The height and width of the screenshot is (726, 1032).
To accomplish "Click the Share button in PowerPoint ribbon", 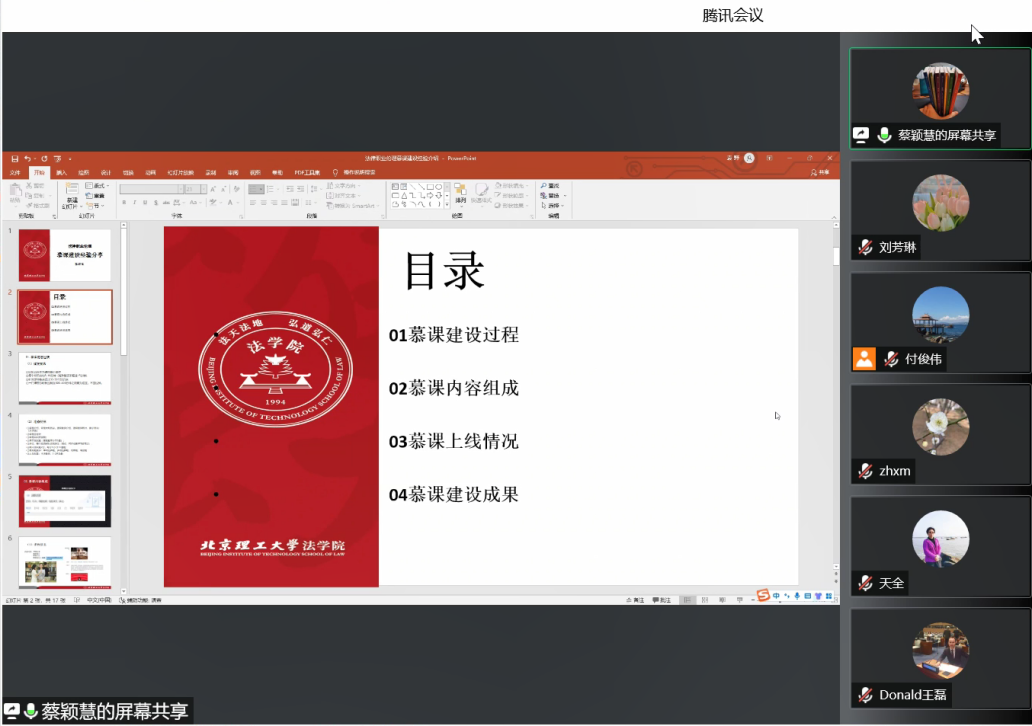I will point(820,172).
